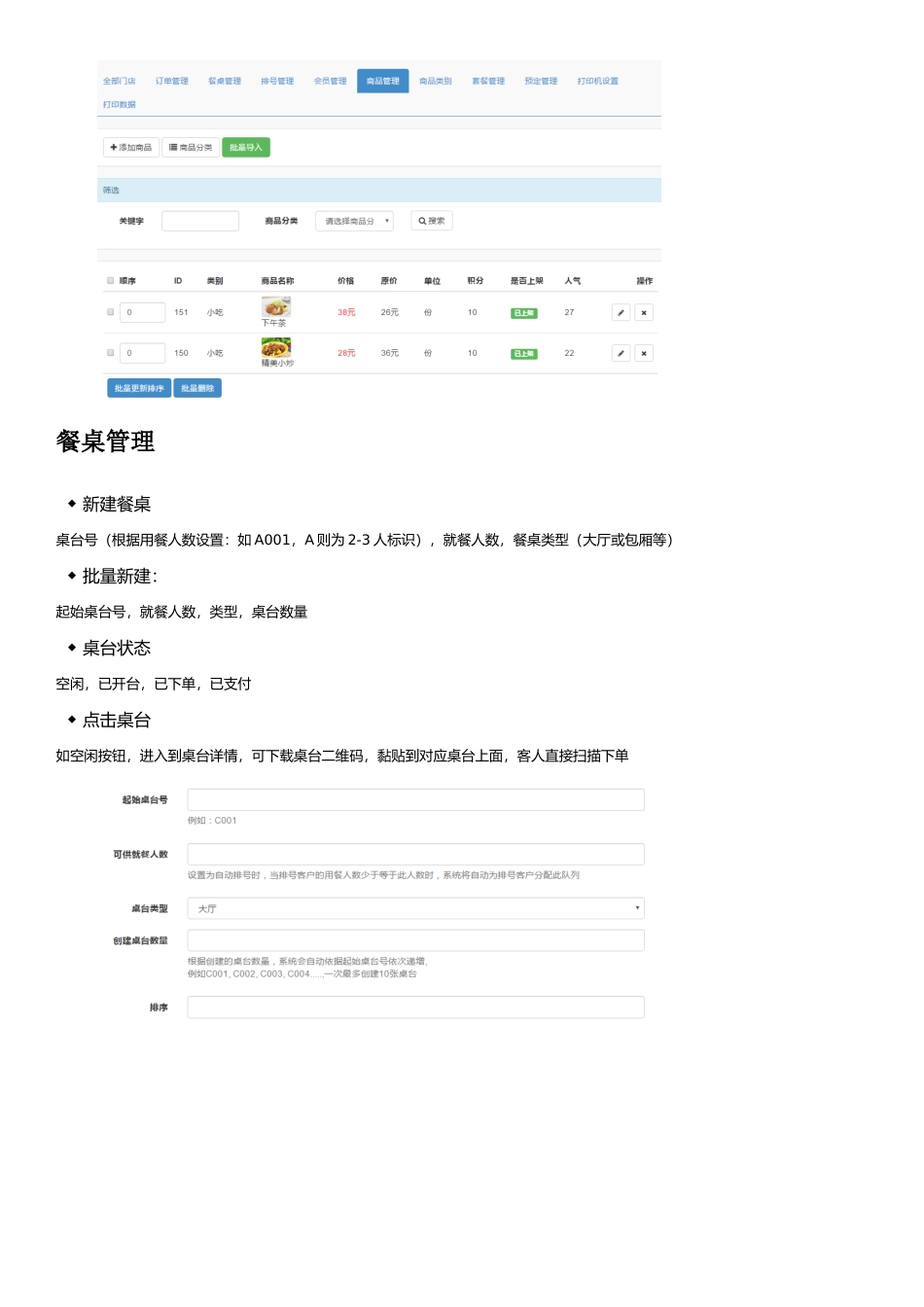Image resolution: width=924 pixels, height=1307 pixels.
Task: Tick the checkbox for product ID 151
Action: [111, 312]
